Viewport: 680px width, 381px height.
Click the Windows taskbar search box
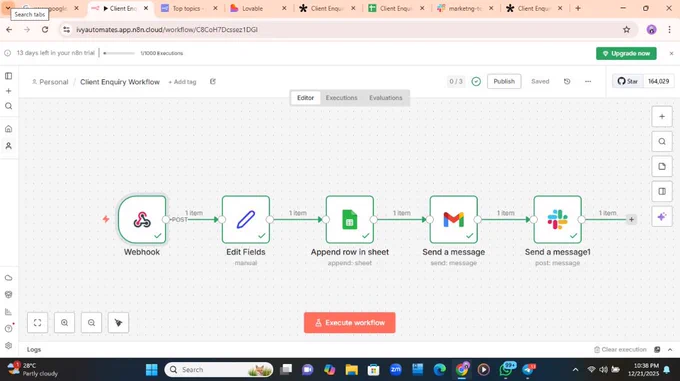(x=219, y=370)
